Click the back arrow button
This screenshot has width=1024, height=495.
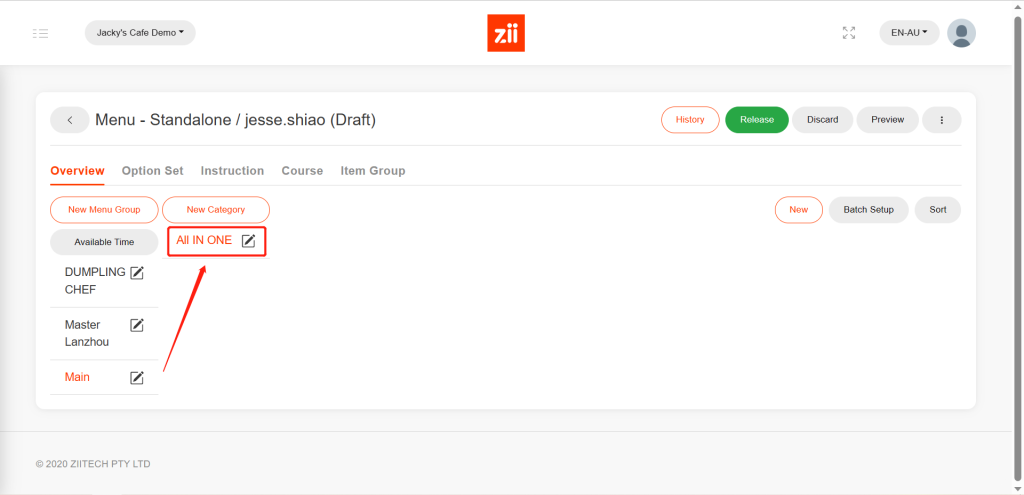(x=70, y=120)
